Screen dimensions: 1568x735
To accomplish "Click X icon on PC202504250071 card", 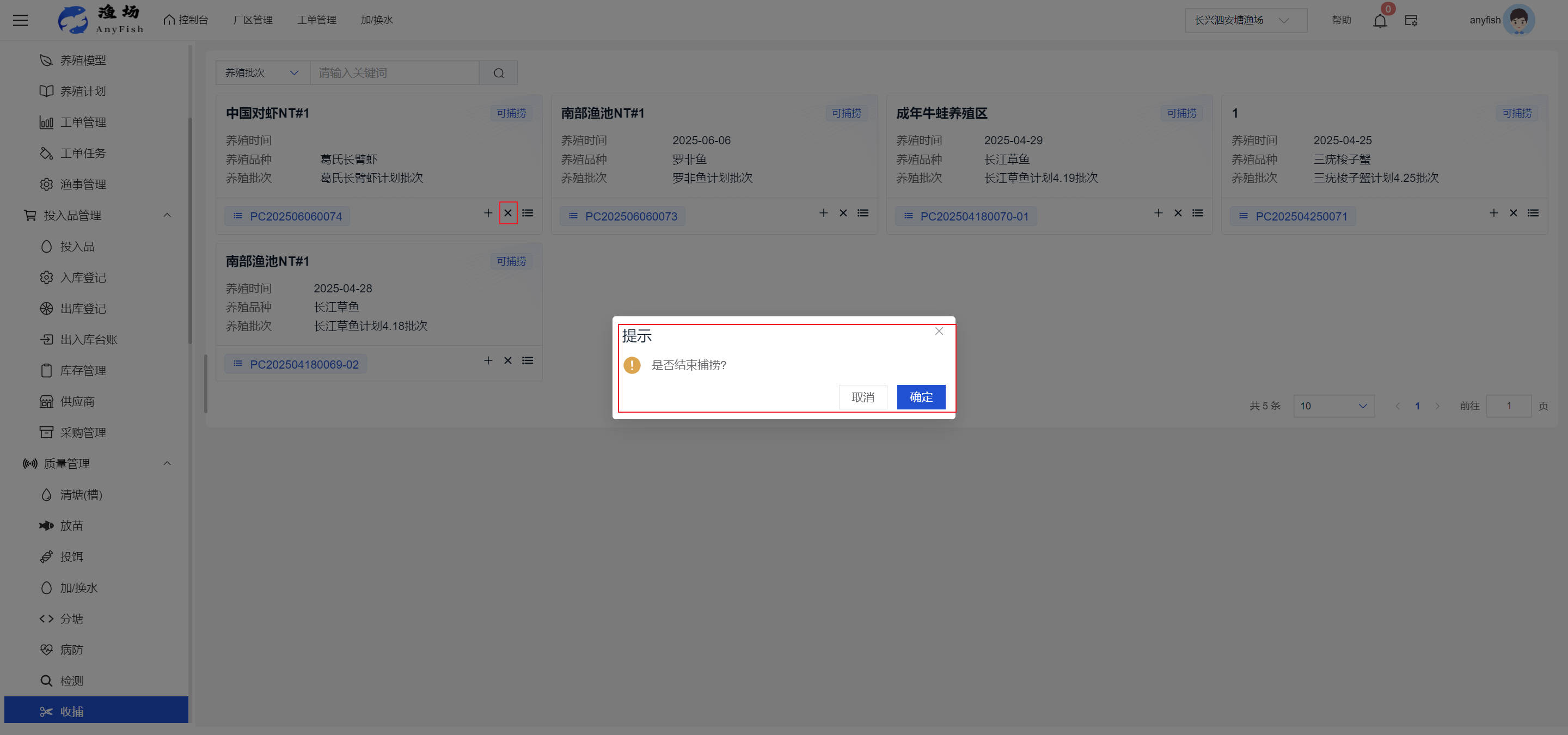I will 1512,213.
